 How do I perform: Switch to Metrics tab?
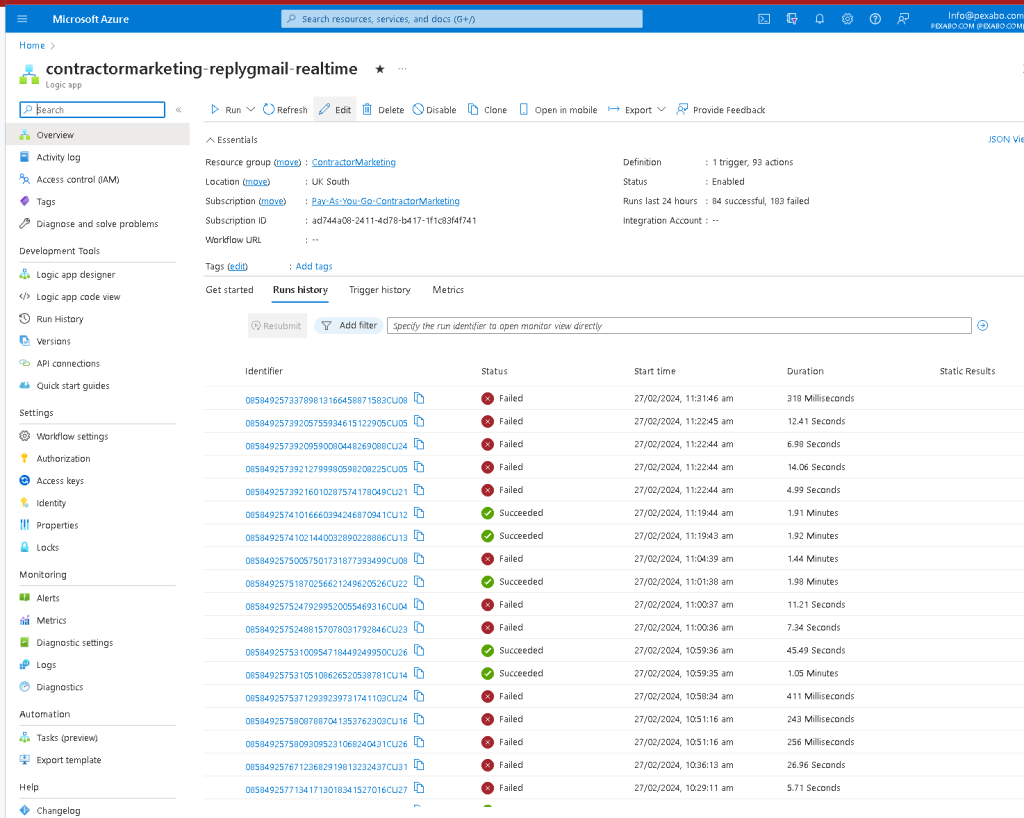coord(448,290)
